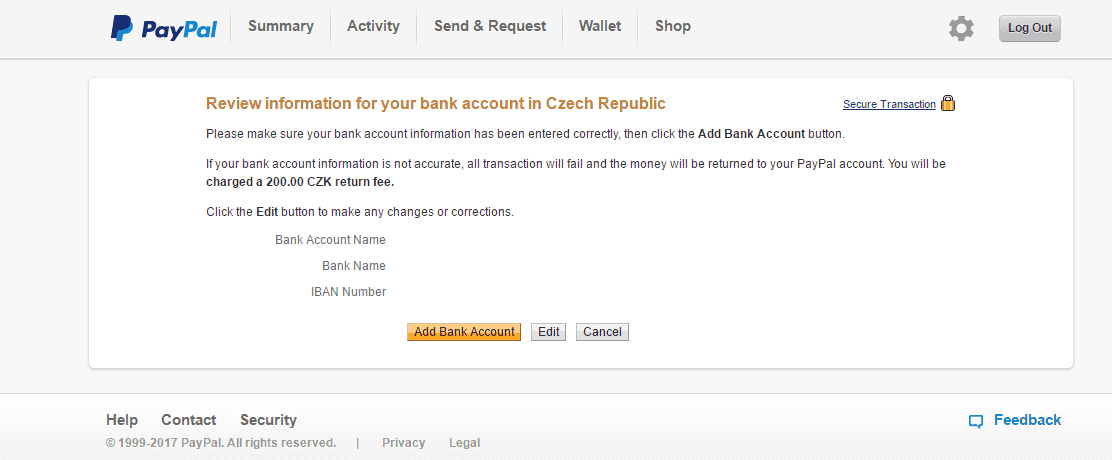Click the Log Out button
Viewport: 1112px width, 460px height.
tap(1030, 28)
